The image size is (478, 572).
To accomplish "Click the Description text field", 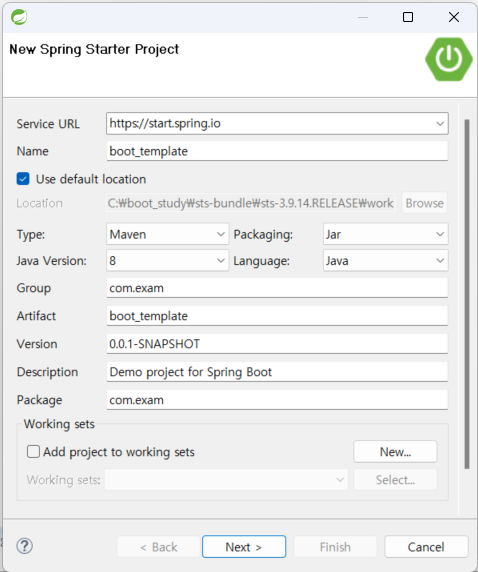I will (x=277, y=372).
